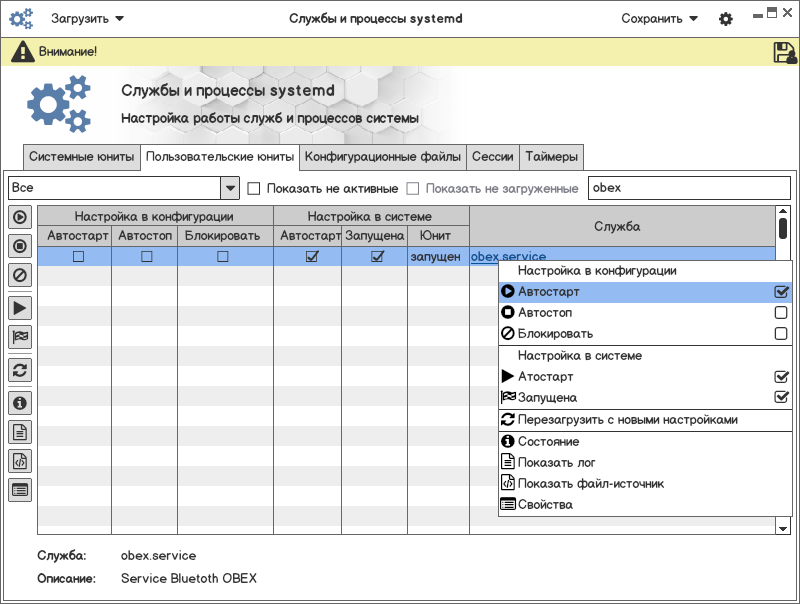The height and width of the screenshot is (604, 800).
Task: Toggle 'Показать не активные' checkbox
Action: [254, 188]
